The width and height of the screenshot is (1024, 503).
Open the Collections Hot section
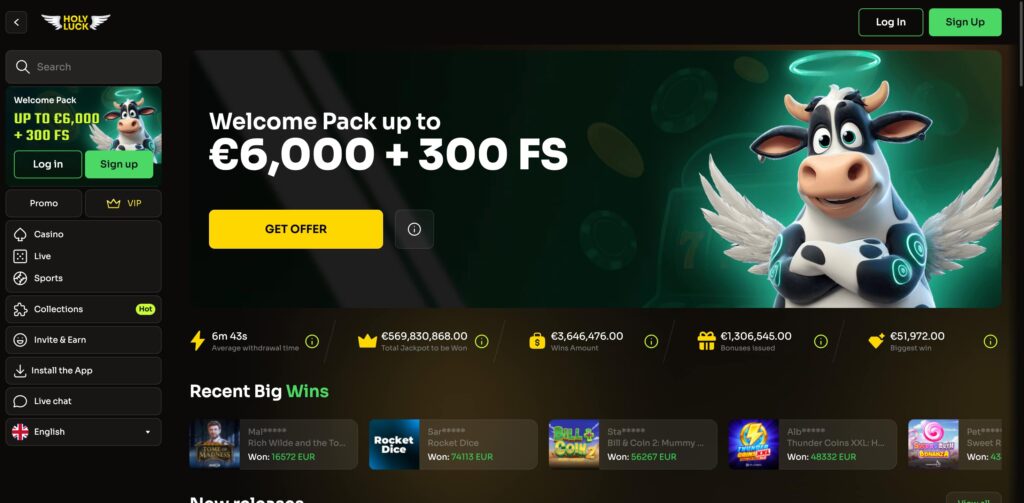point(84,309)
